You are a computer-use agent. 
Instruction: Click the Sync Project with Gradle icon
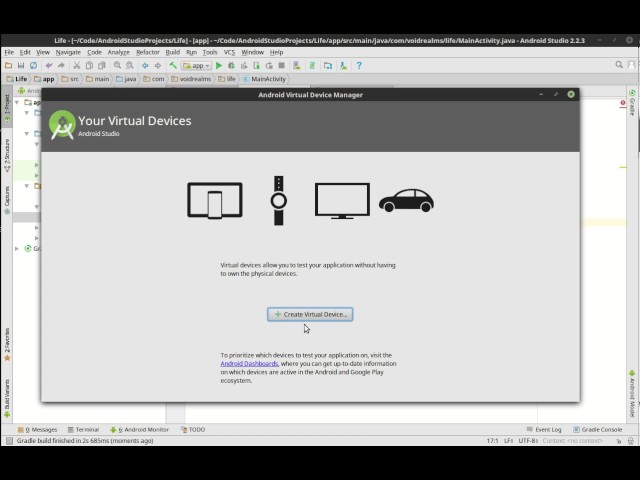pyautogui.click(x=312, y=65)
